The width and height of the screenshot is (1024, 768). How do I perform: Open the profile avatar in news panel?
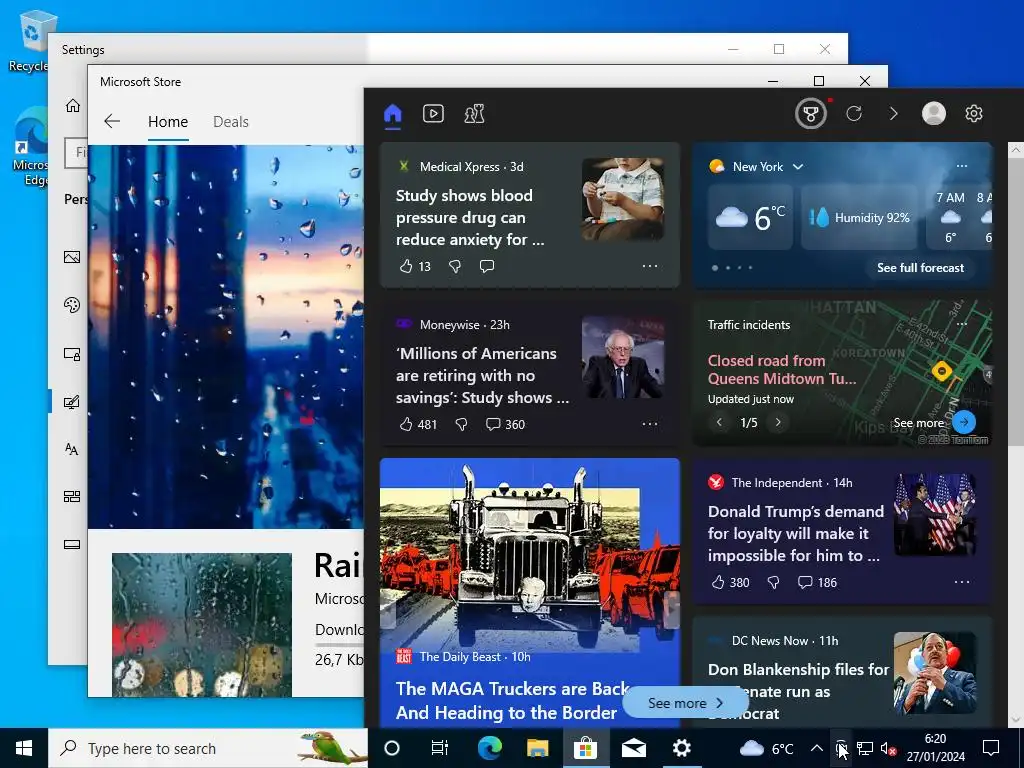point(934,114)
